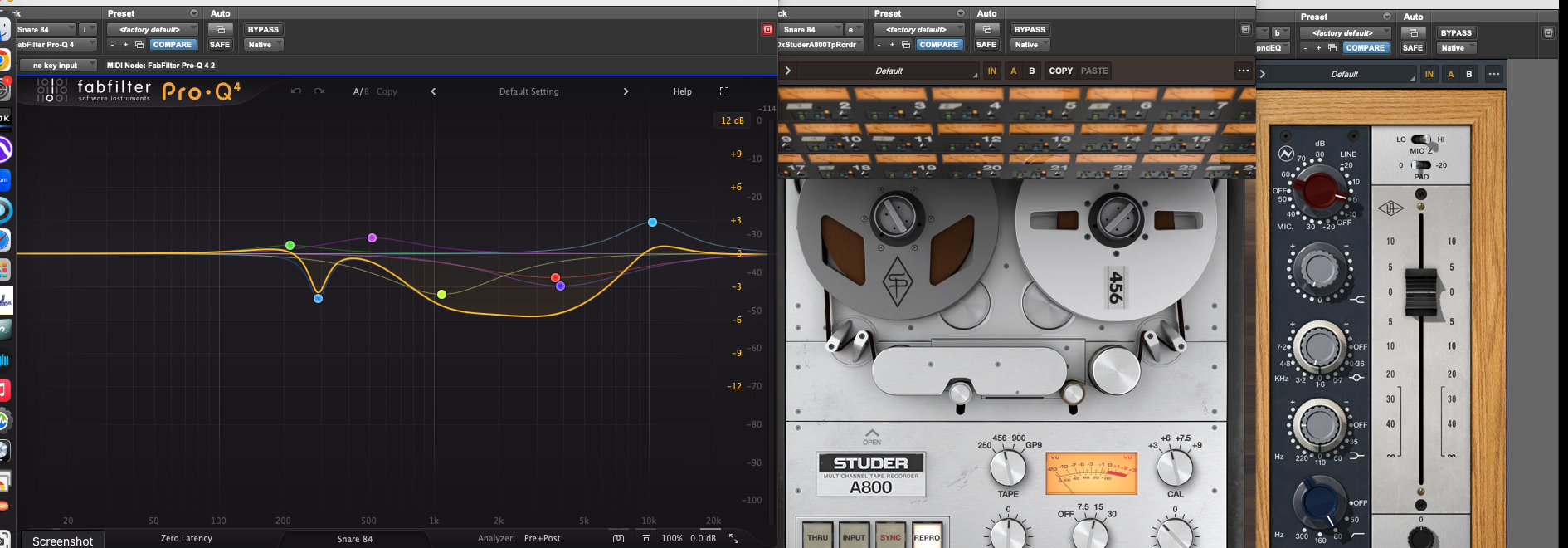Open Snare 84 instance list tab

[355, 539]
